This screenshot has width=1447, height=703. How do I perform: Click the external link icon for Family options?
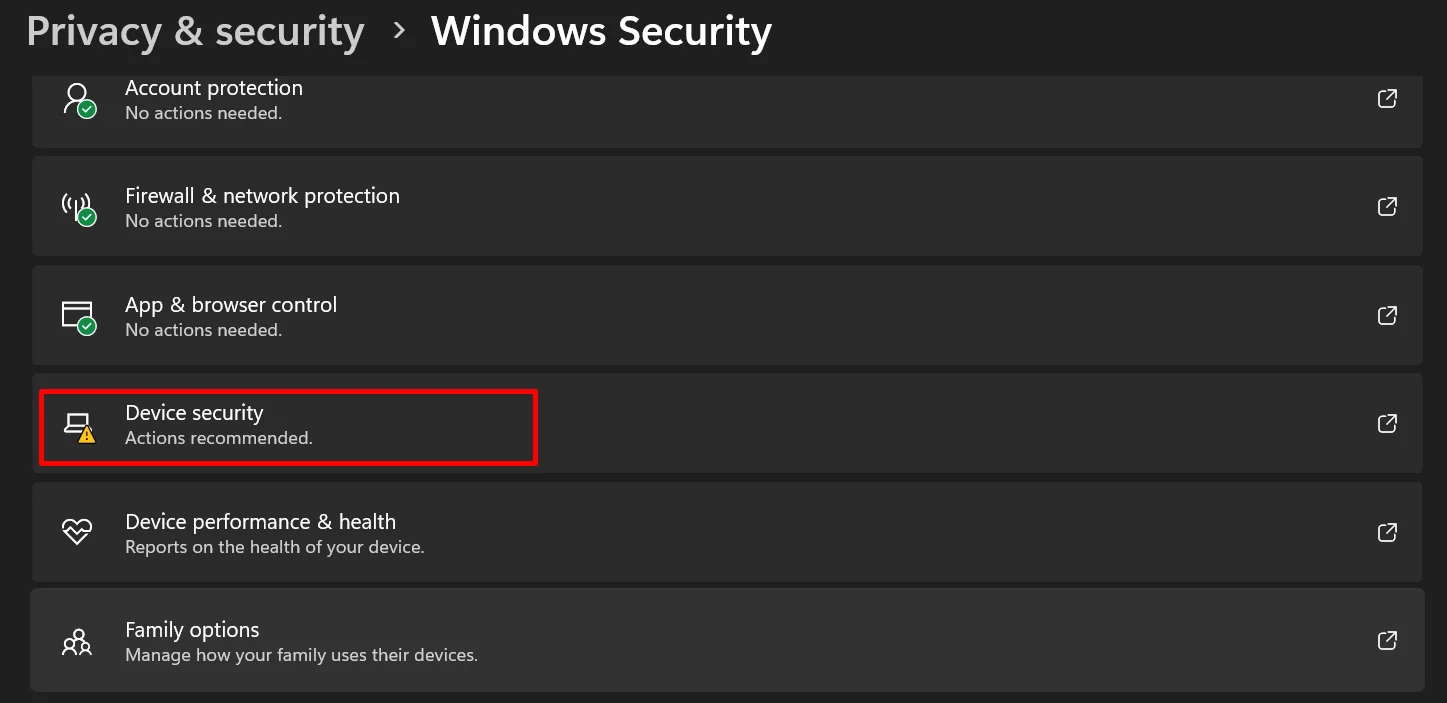tap(1387, 640)
